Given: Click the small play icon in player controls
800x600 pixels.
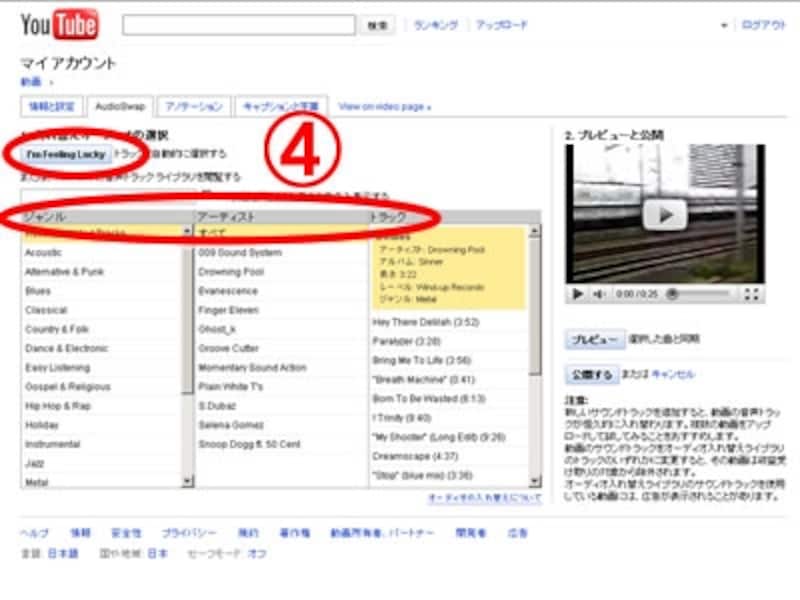Looking at the screenshot, I should (x=578, y=294).
